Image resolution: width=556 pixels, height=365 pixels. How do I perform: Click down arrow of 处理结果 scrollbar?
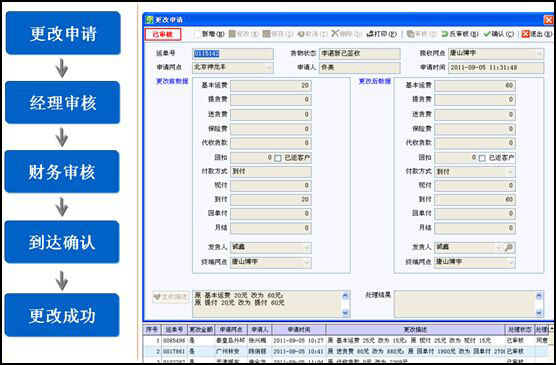coord(539,313)
